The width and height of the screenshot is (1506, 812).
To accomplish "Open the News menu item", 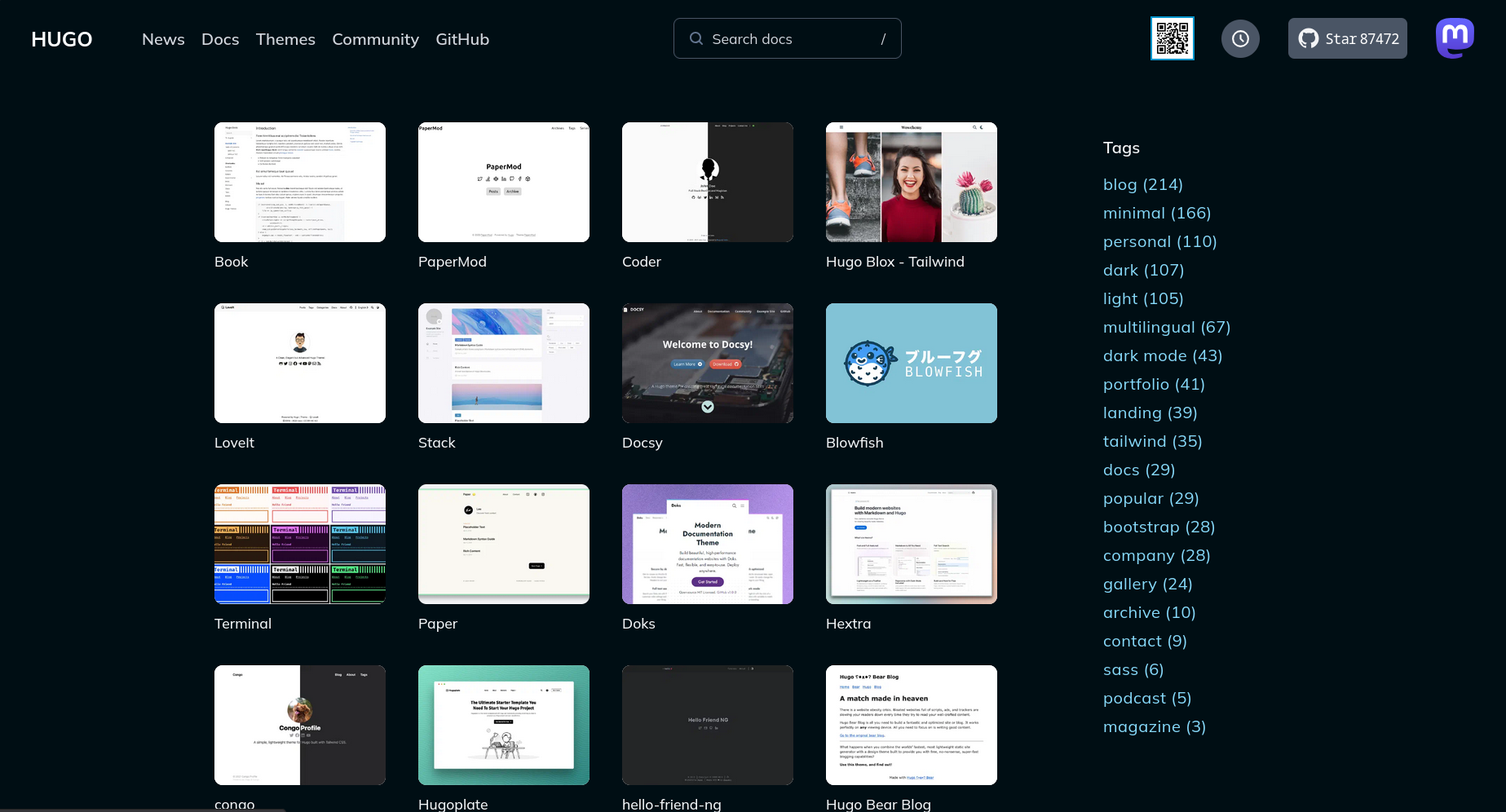I will [163, 39].
